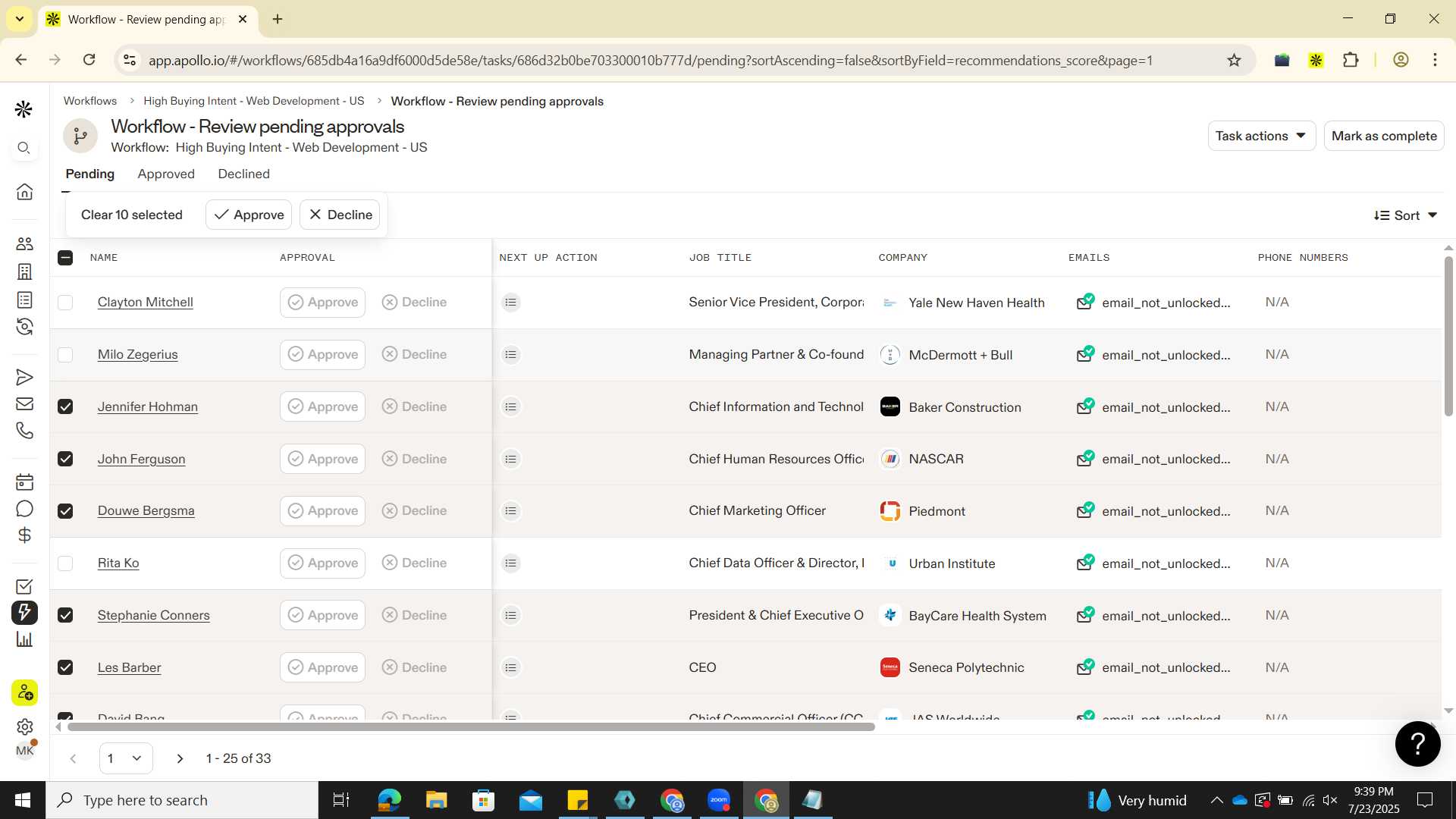The image size is (1456, 819).
Task: Uncheck the box for Les Barber
Action: click(65, 667)
